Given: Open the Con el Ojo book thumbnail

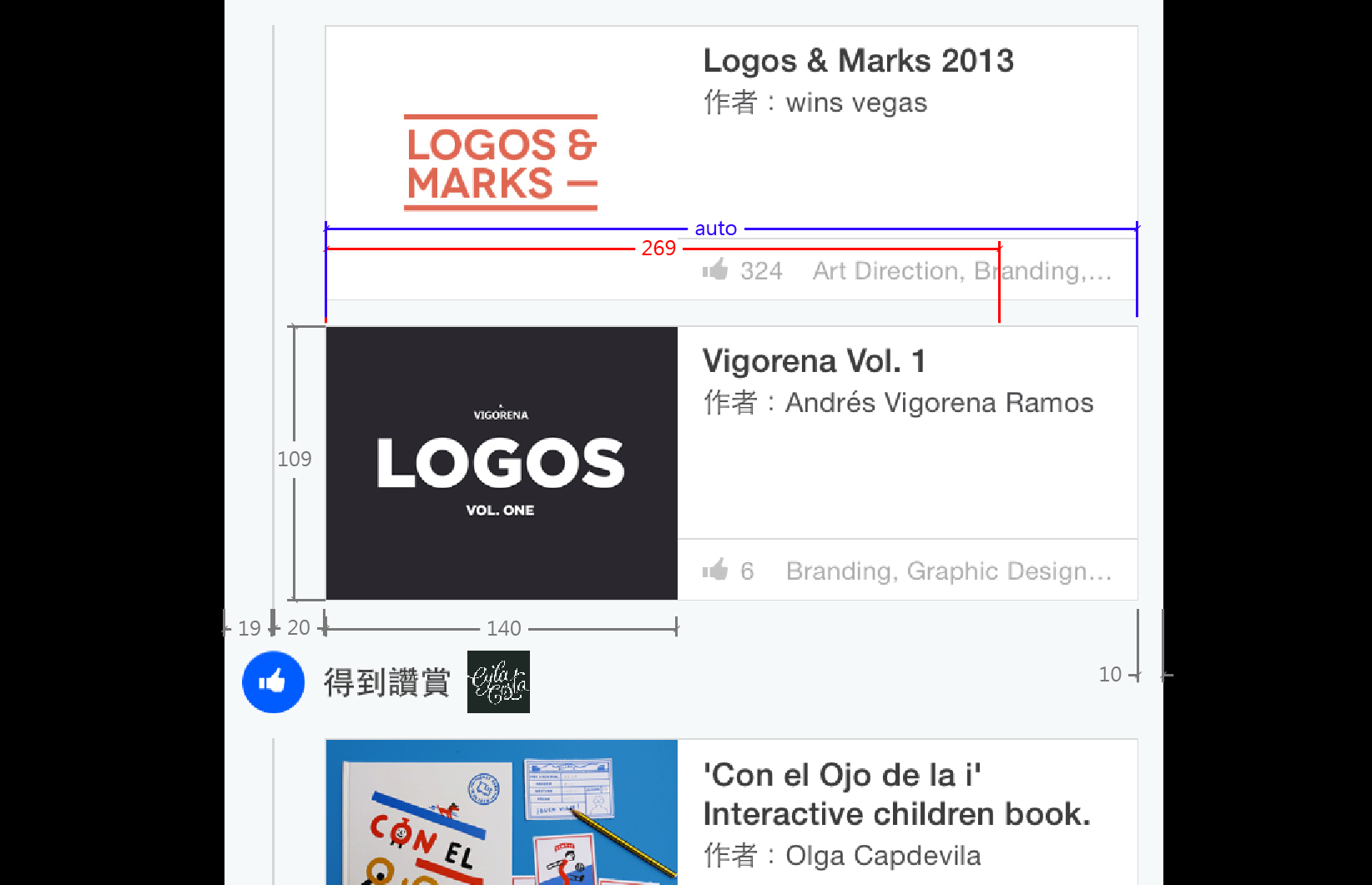Looking at the screenshot, I should 501,813.
